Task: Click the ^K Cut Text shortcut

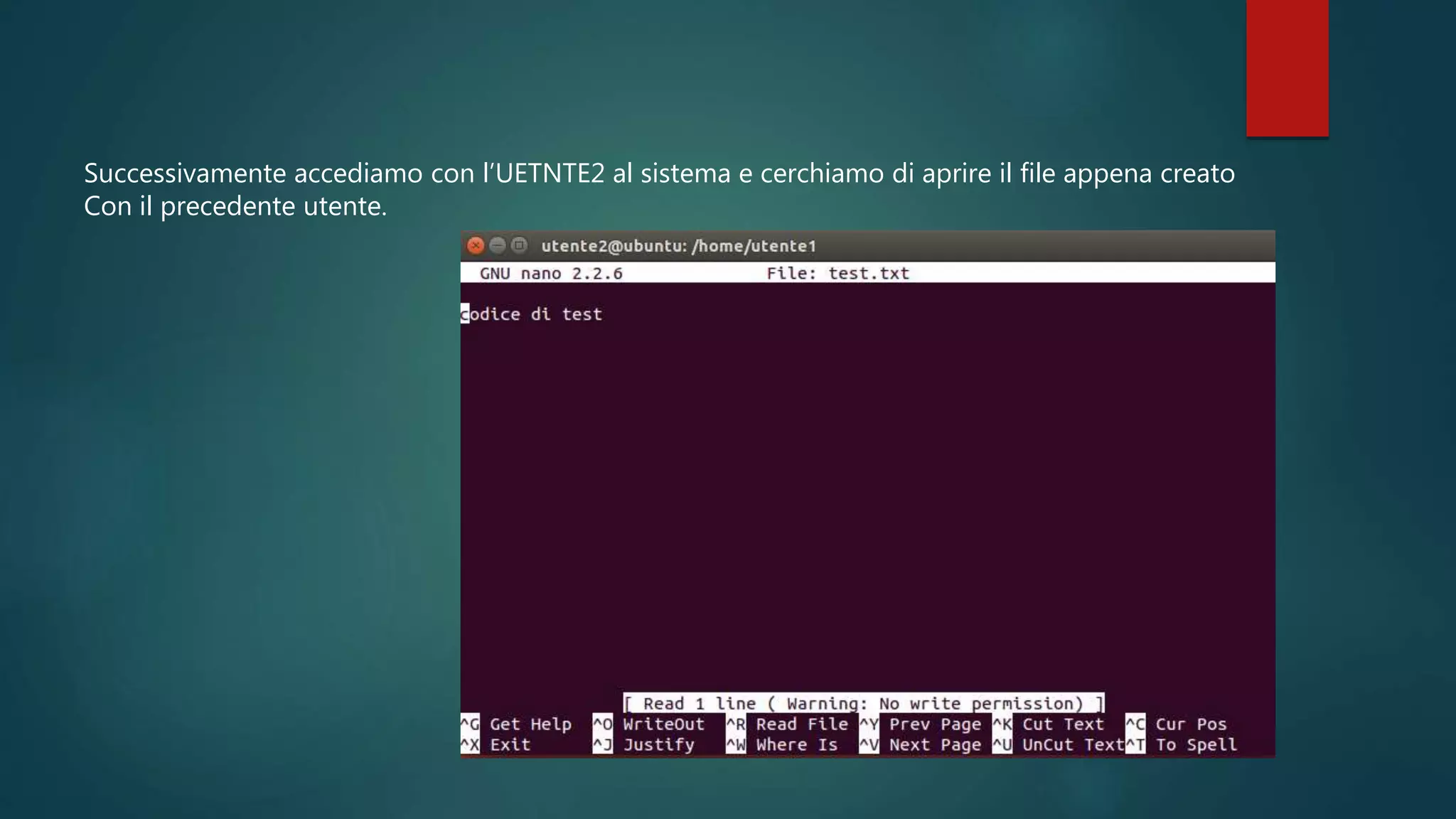Action: point(1048,724)
